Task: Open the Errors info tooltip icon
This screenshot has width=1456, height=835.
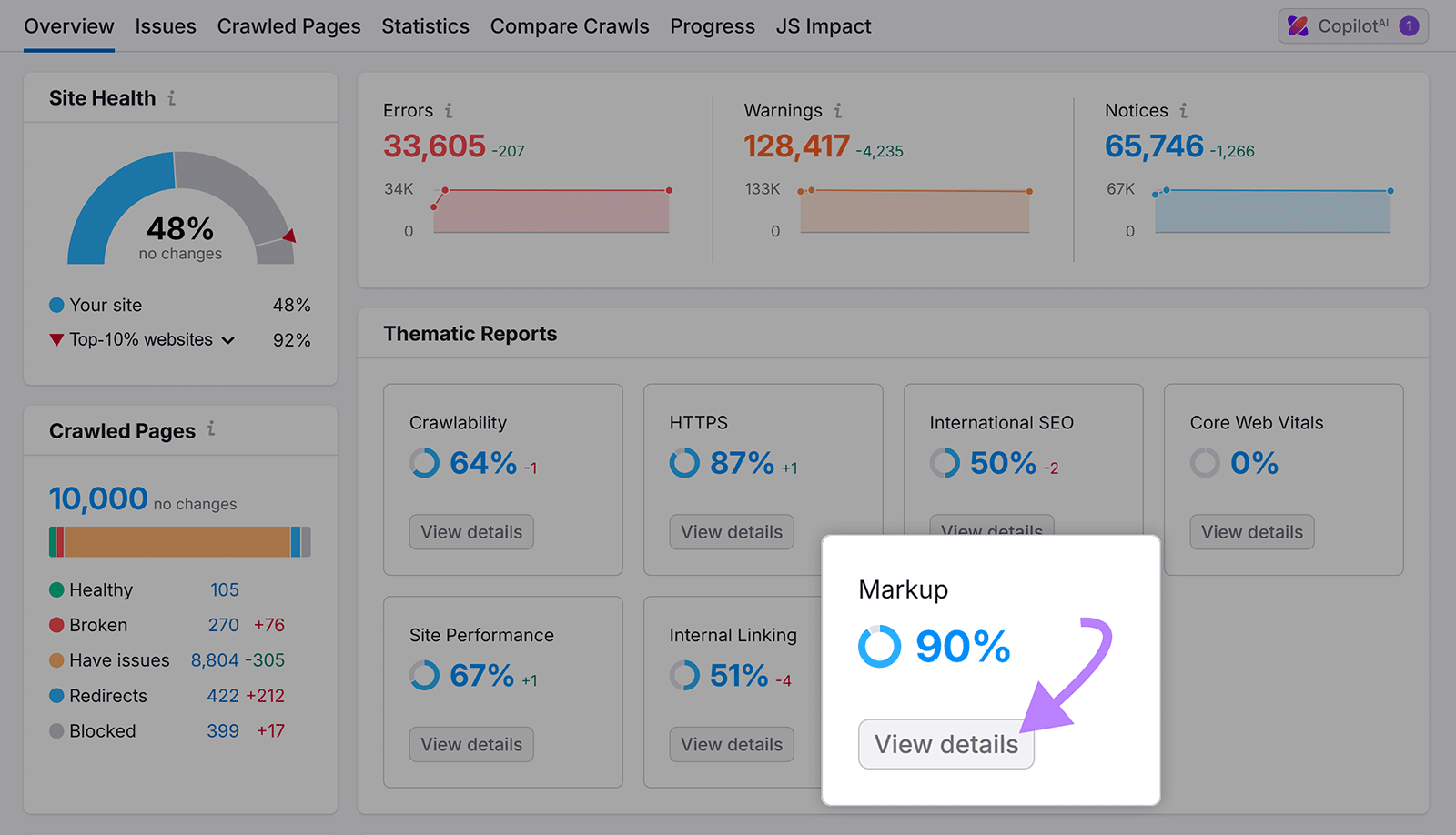Action: (x=450, y=110)
